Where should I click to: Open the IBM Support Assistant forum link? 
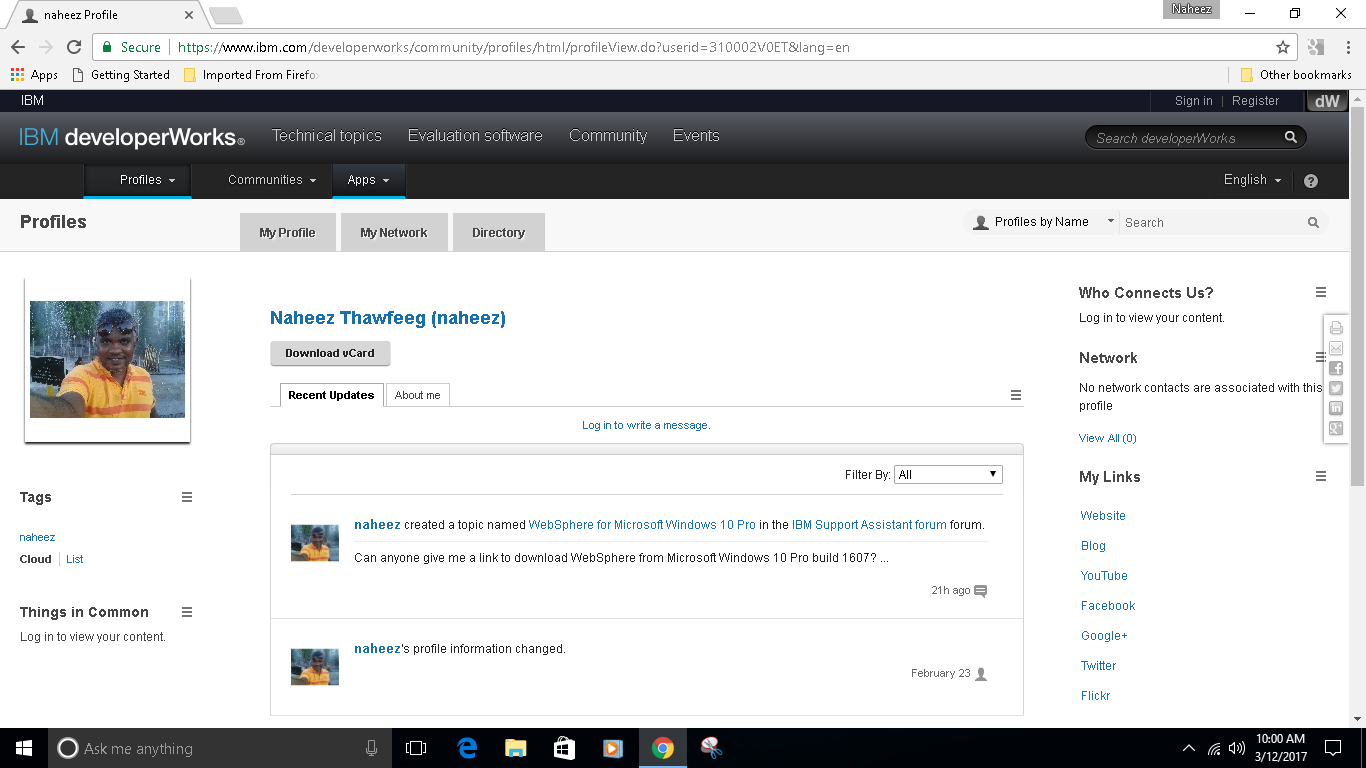click(869, 525)
